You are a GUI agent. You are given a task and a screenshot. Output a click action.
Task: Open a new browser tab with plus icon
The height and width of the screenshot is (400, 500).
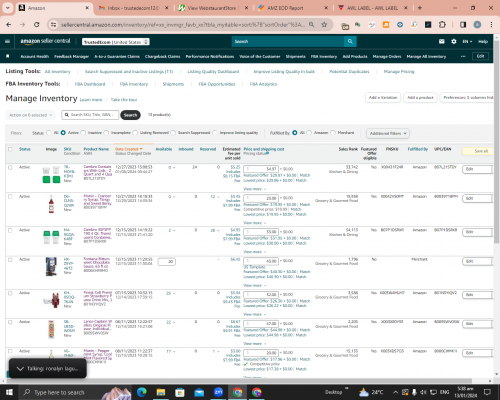[420, 8]
